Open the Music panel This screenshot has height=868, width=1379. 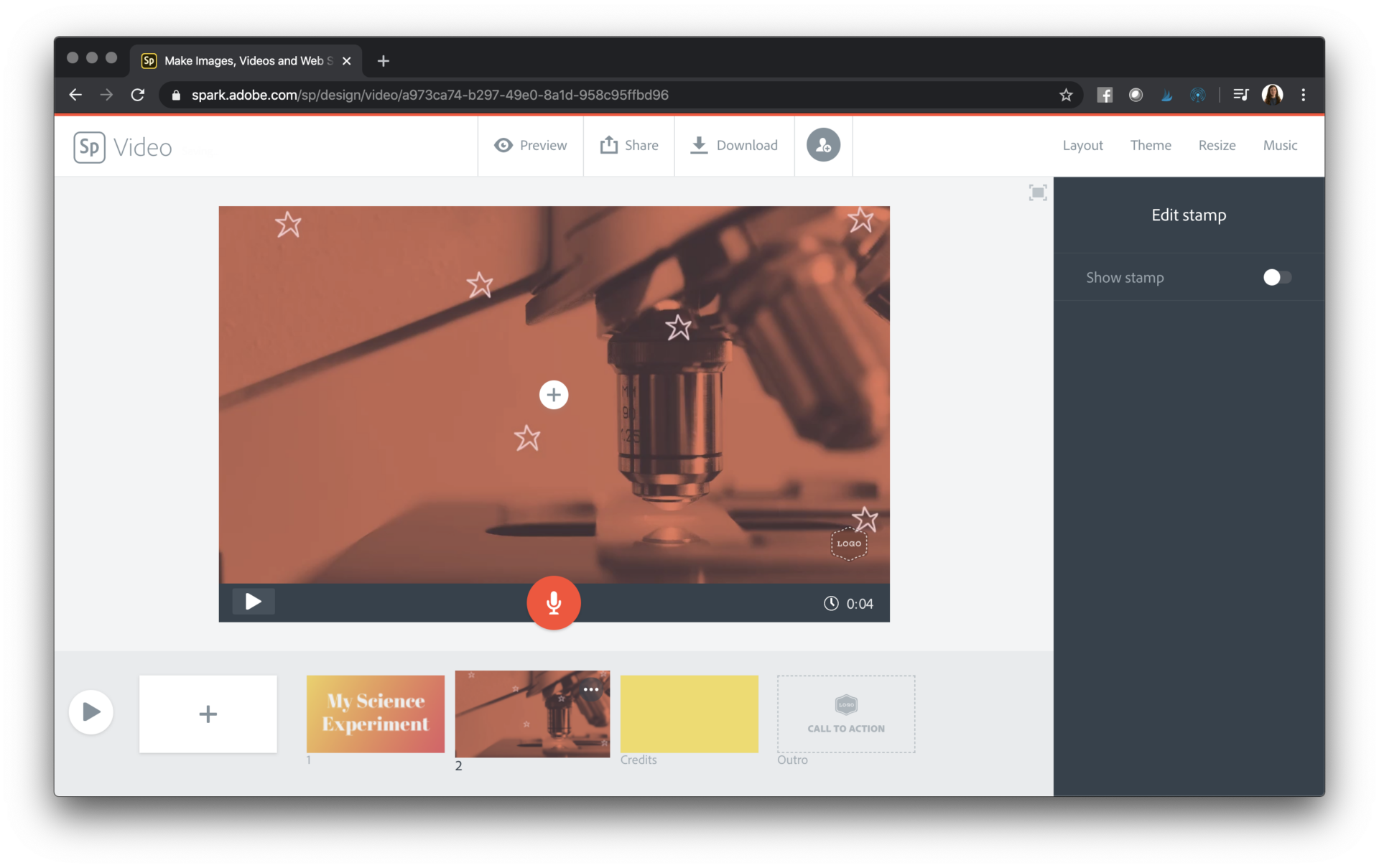pos(1279,145)
